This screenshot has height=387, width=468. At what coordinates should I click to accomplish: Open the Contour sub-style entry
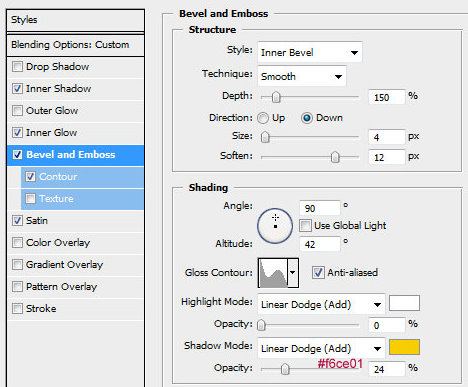pos(82,177)
